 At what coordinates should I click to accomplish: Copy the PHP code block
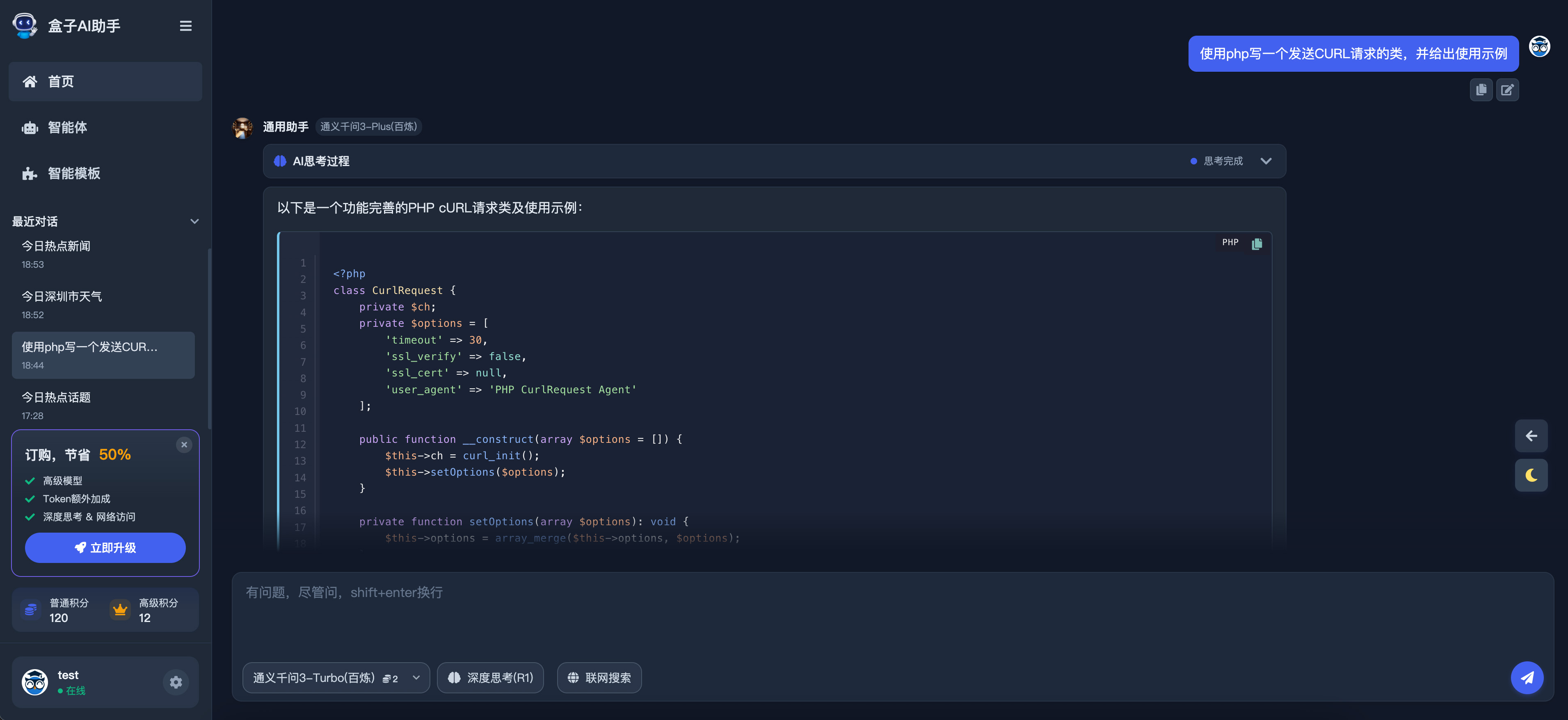tap(1257, 243)
